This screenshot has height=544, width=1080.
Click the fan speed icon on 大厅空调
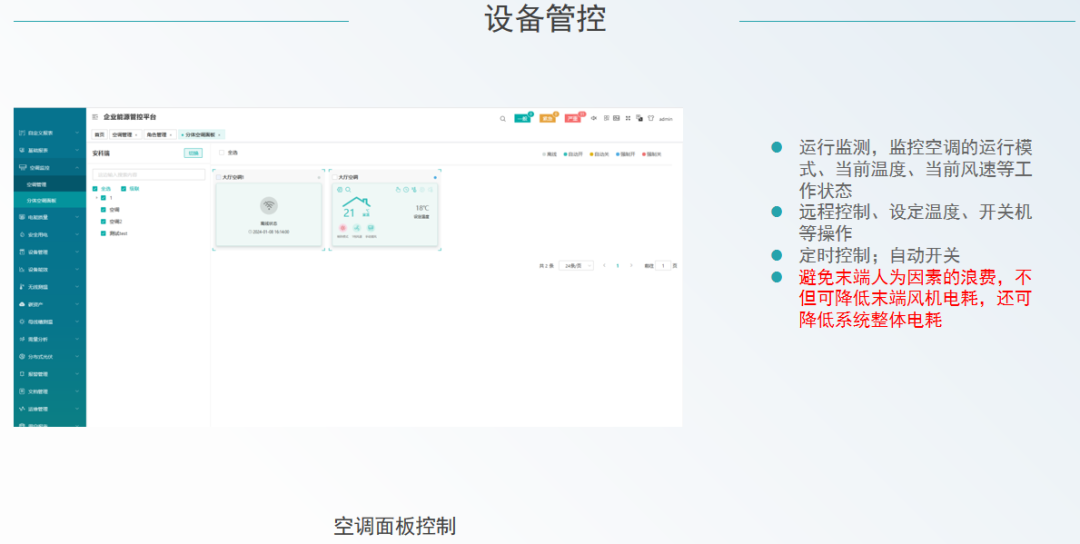[357, 228]
